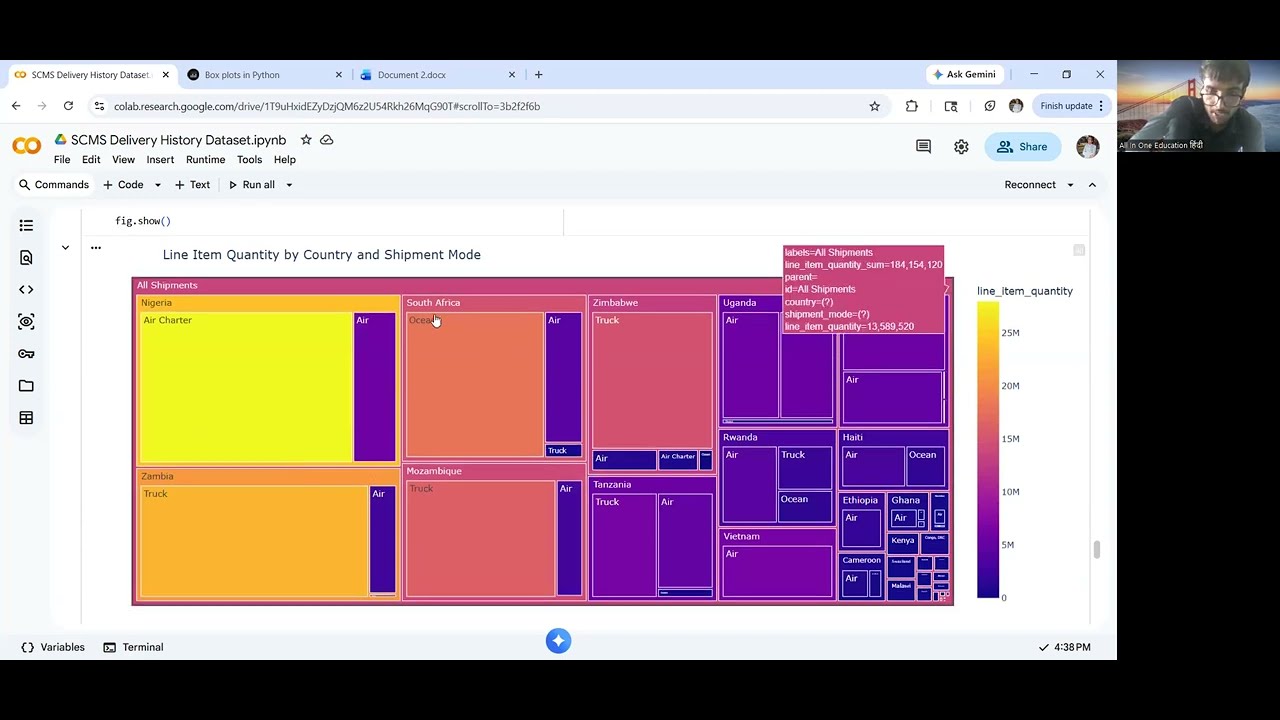Click the Colab logo
1280x720 pixels.
coord(27,146)
